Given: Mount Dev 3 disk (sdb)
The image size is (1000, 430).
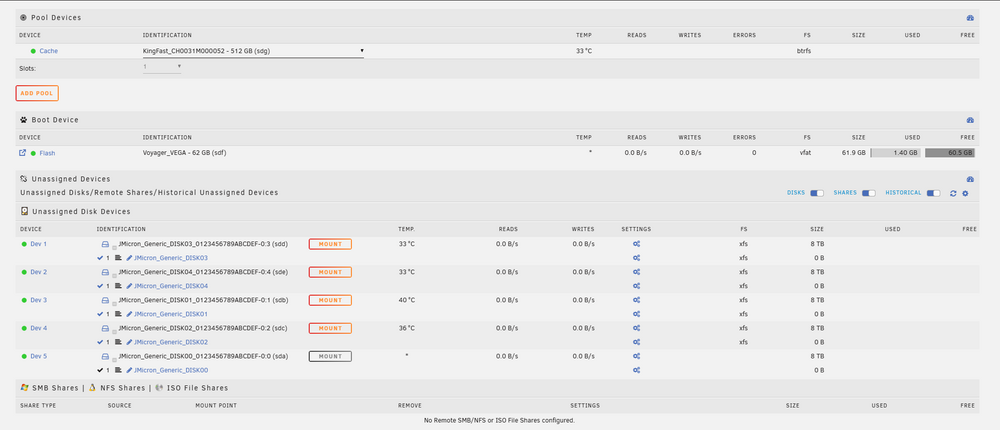Looking at the screenshot, I should click(x=330, y=300).
